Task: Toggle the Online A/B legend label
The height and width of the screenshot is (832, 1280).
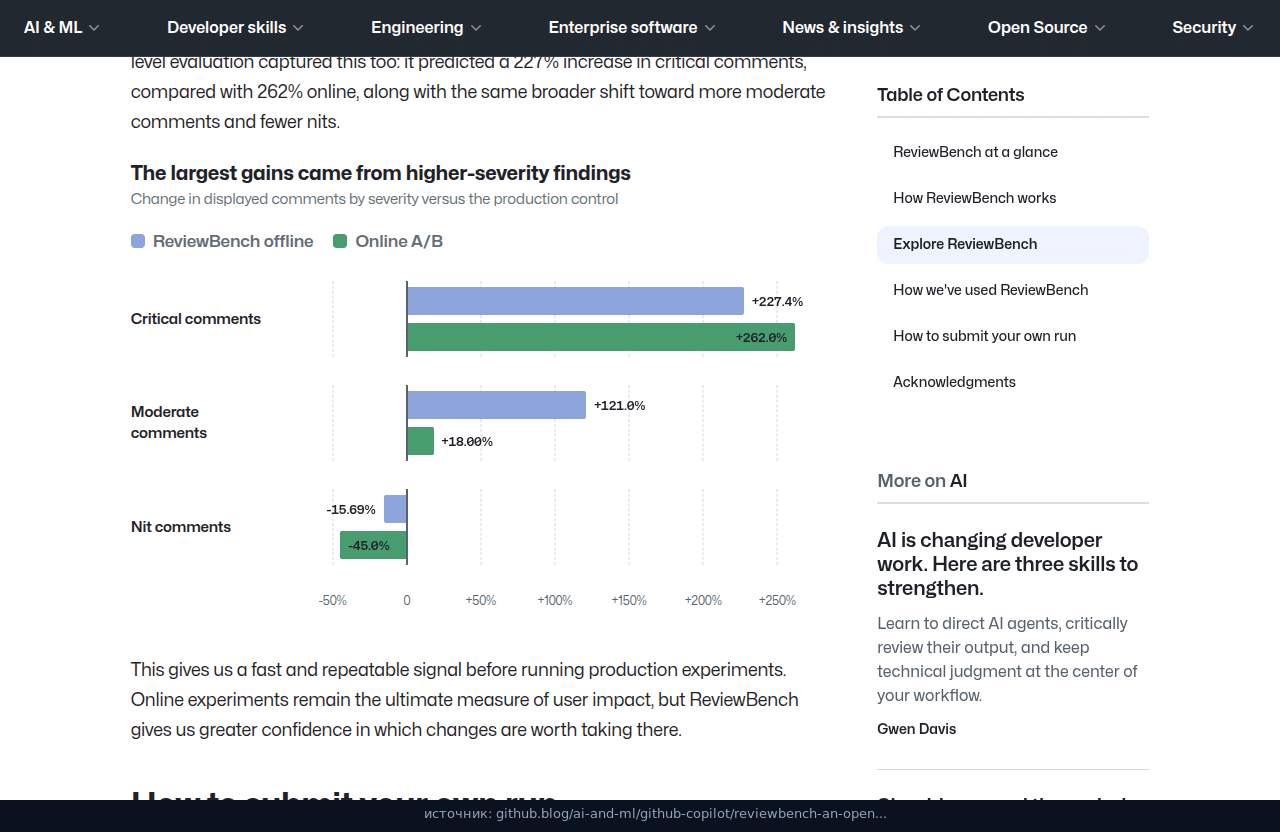Action: [399, 241]
